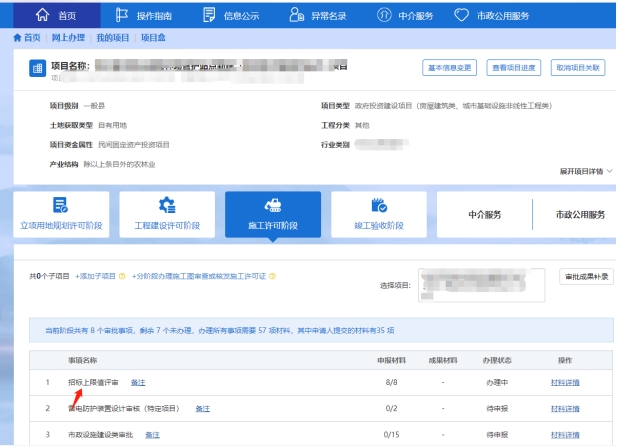Click the 首页 breadcrumb link

coord(32,38)
